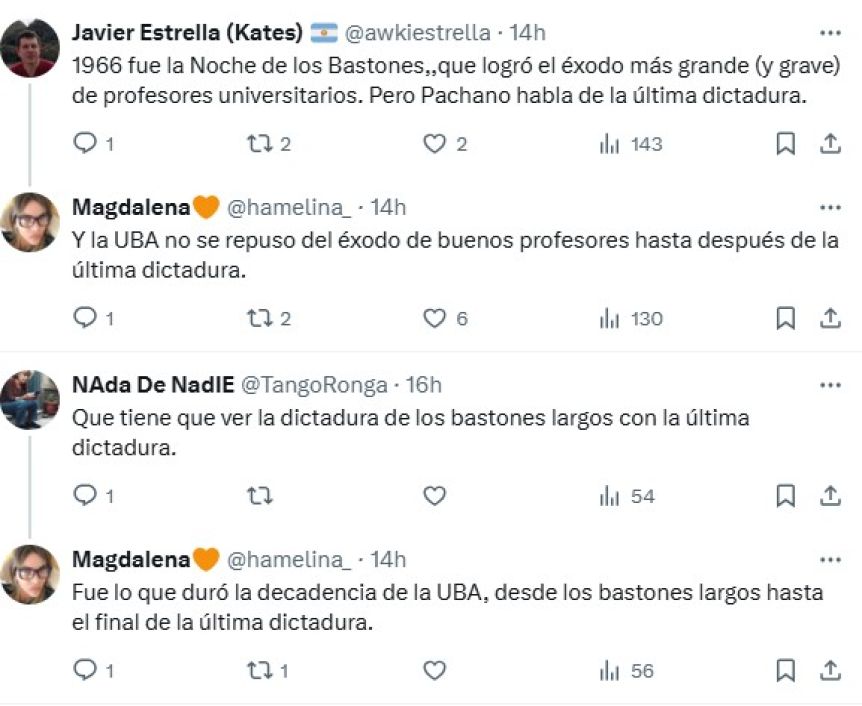Open the 16h timestamp on TangoRonga's tweet
The width and height of the screenshot is (862, 706).
coord(421,385)
